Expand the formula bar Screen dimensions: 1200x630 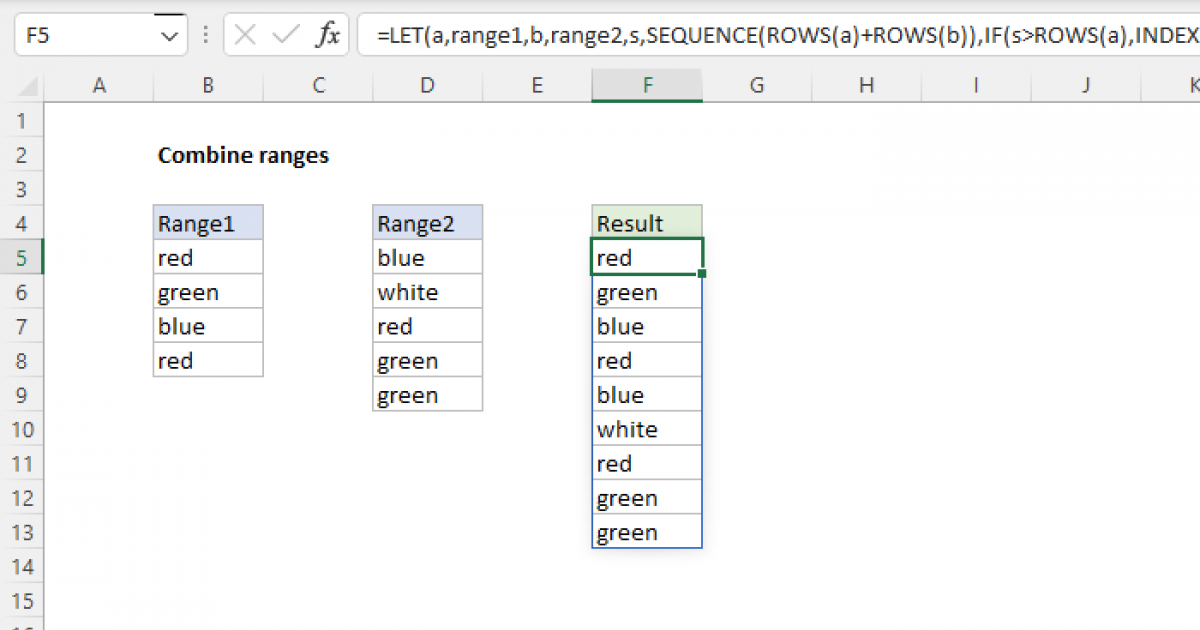(x=1195, y=34)
